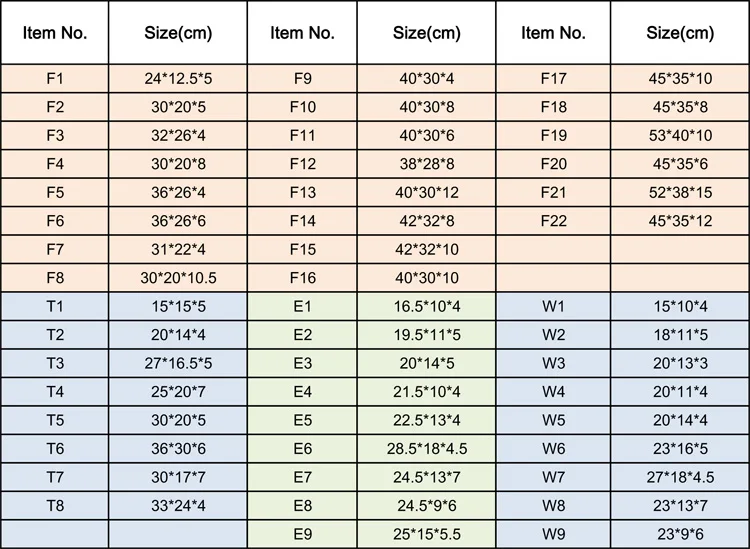
Task: Select the 33*24*4 size cell
Action: [x=181, y=506]
